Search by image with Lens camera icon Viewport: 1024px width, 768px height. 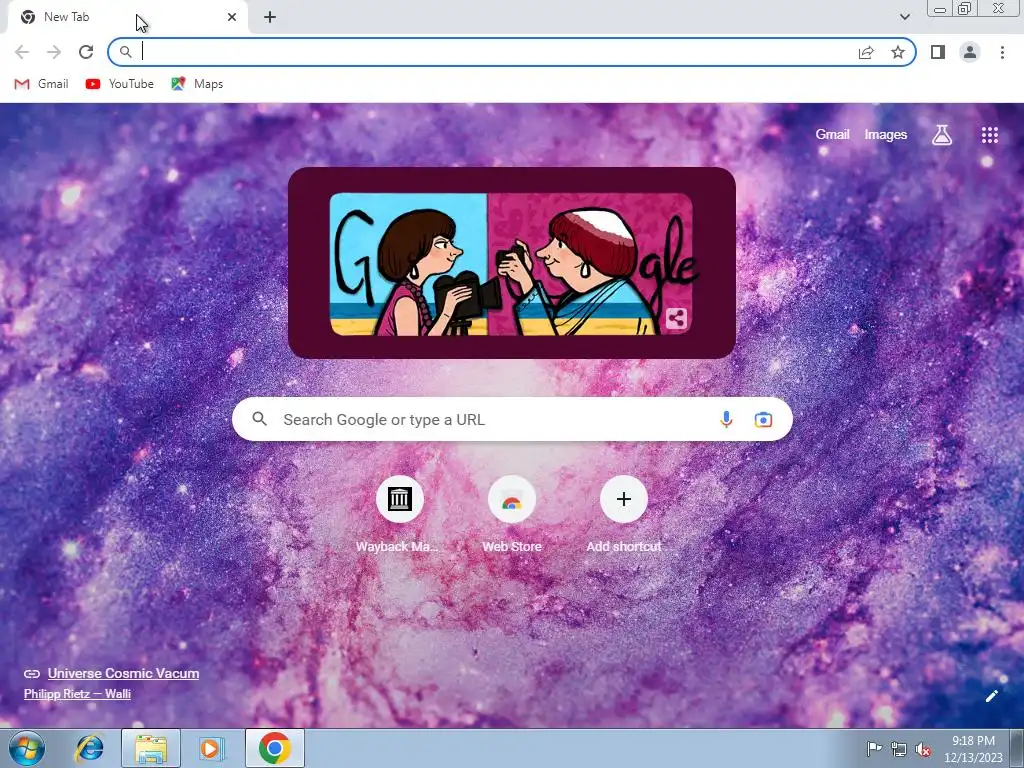pos(763,419)
